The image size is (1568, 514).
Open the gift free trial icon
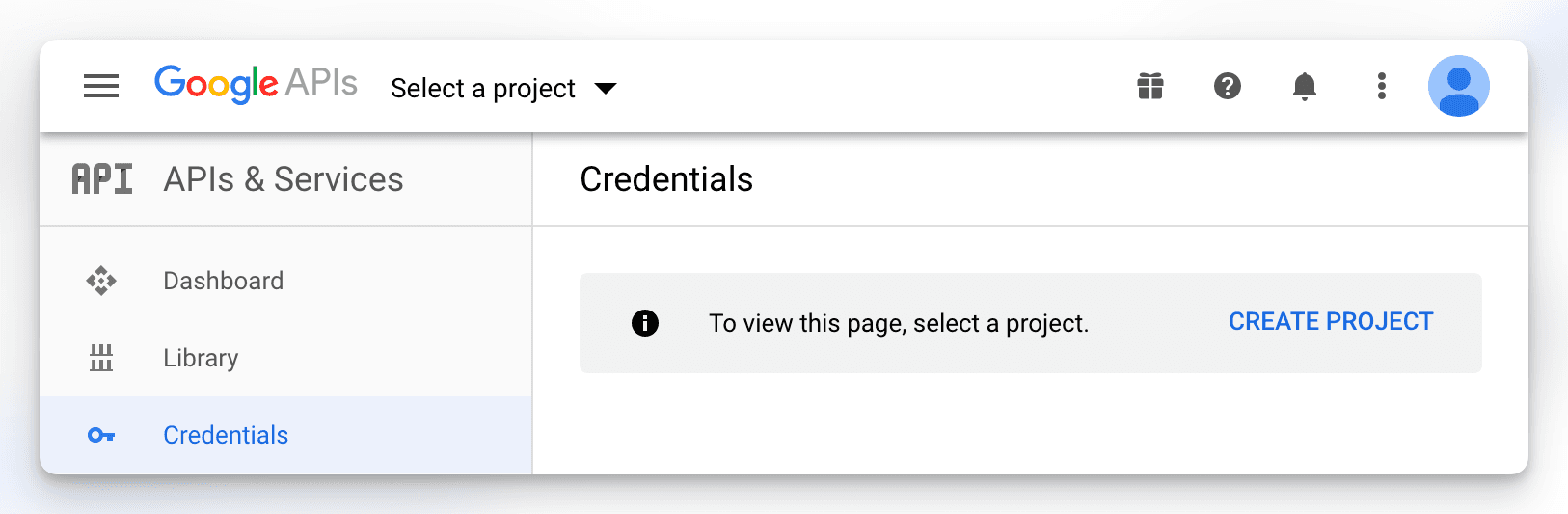1150,87
